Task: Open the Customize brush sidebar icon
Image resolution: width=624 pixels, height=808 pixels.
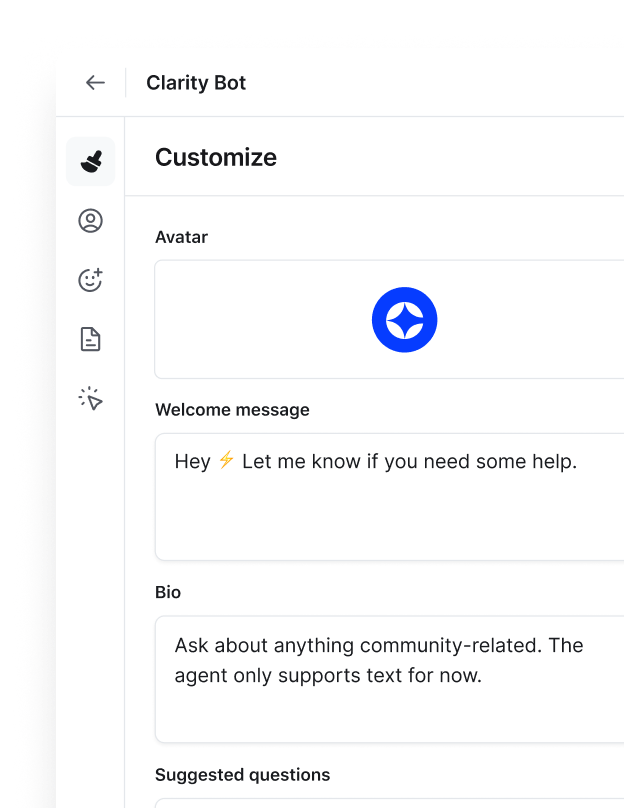Action: tap(91, 161)
